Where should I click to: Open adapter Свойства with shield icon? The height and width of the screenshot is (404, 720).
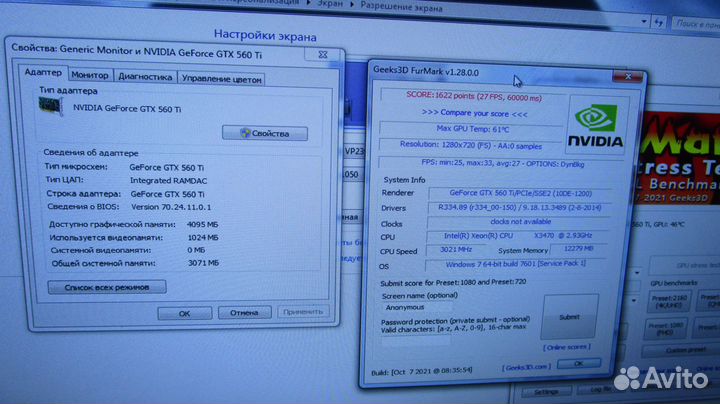click(x=264, y=133)
